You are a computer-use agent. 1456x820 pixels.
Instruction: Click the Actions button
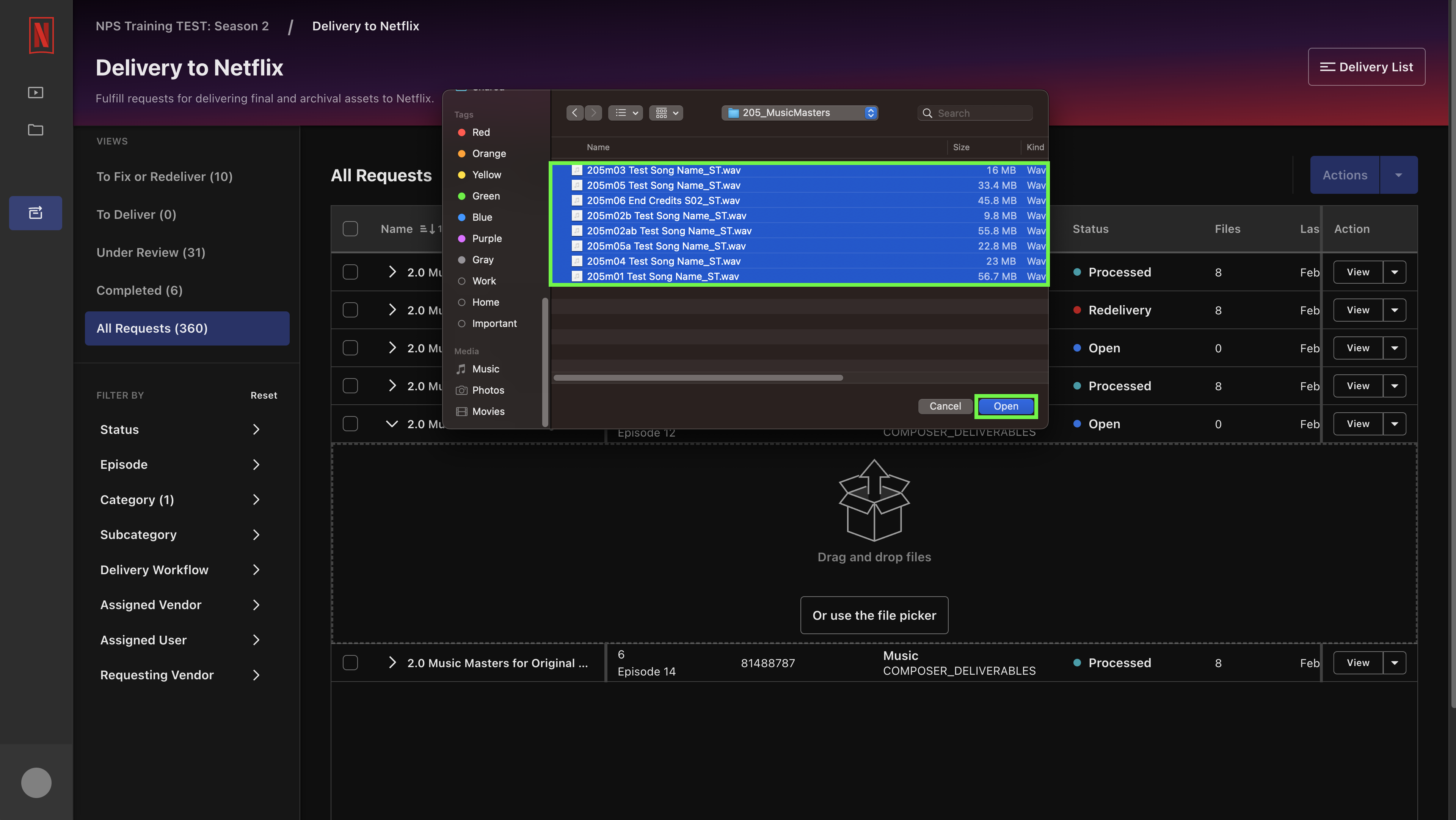(x=1345, y=175)
